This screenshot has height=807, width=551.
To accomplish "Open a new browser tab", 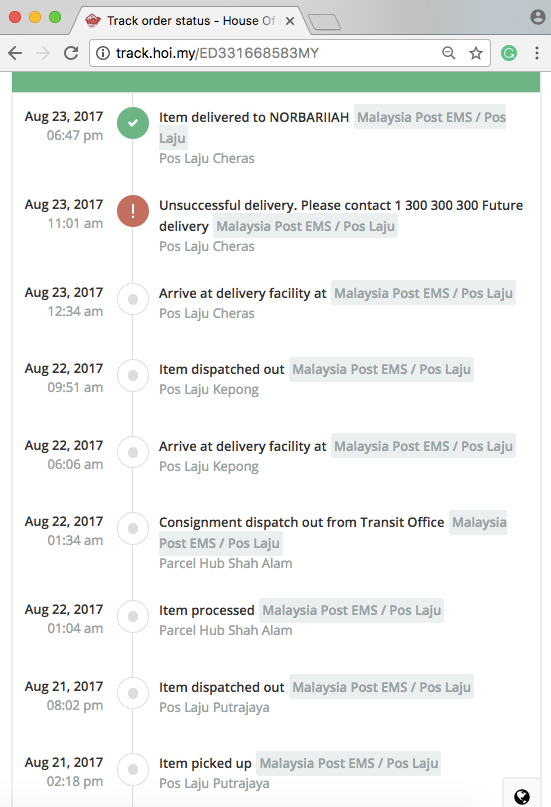I will click(x=324, y=22).
